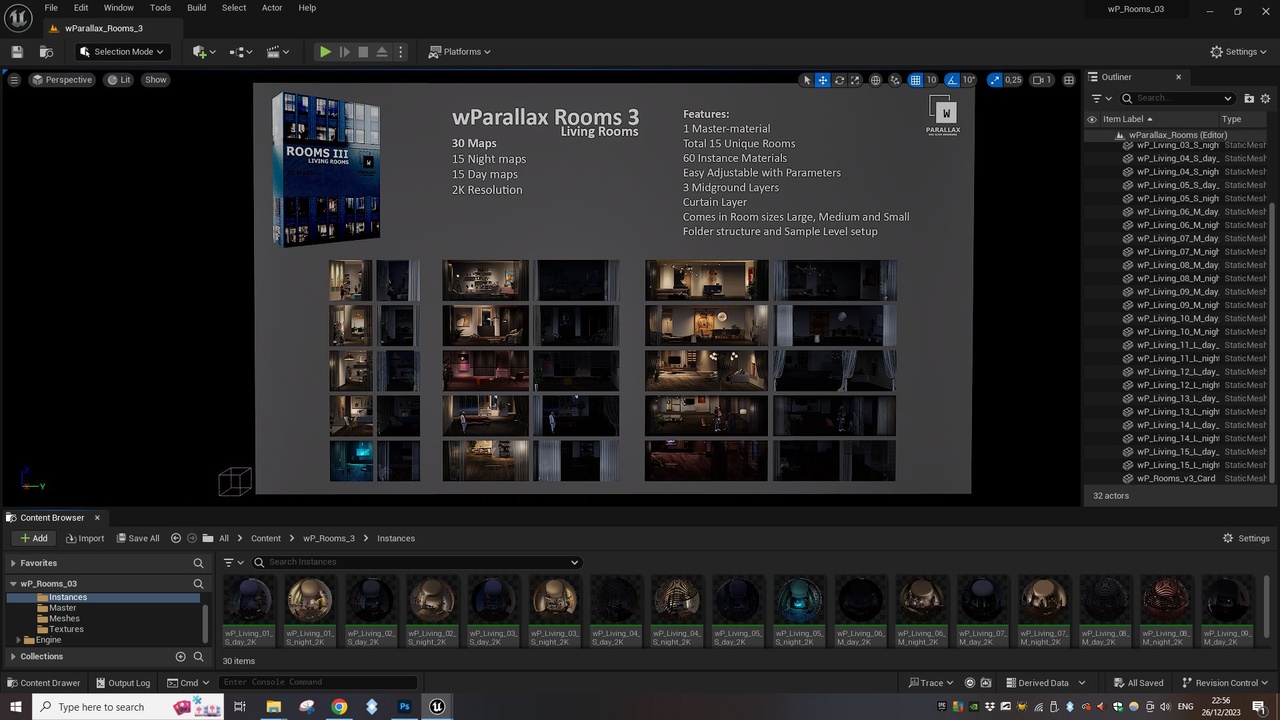The height and width of the screenshot is (720, 1280).
Task: Open the Tools menu
Action: tap(160, 8)
